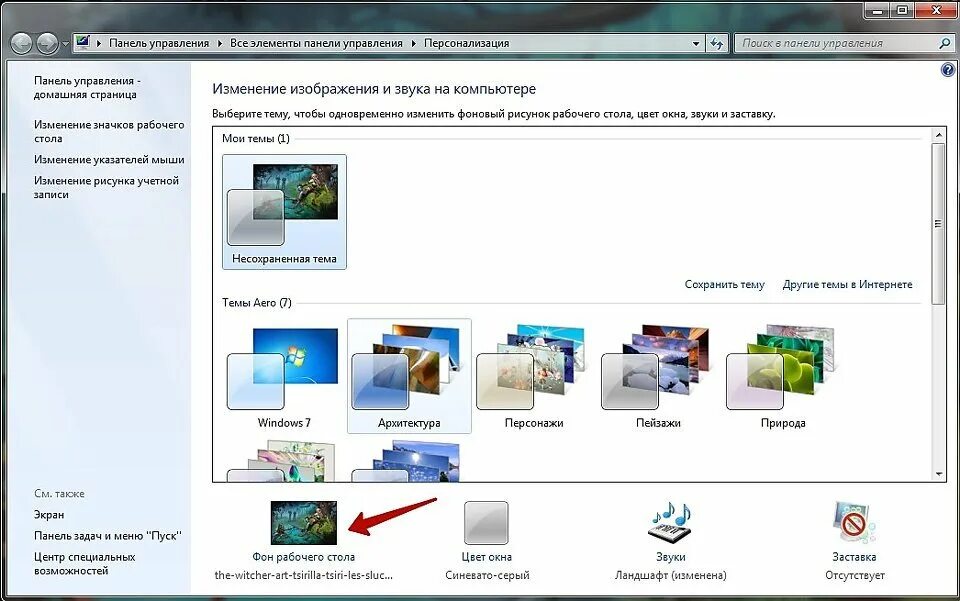This screenshot has height=601, width=960.
Task: Select the Windows 7 theme
Action: click(x=284, y=376)
